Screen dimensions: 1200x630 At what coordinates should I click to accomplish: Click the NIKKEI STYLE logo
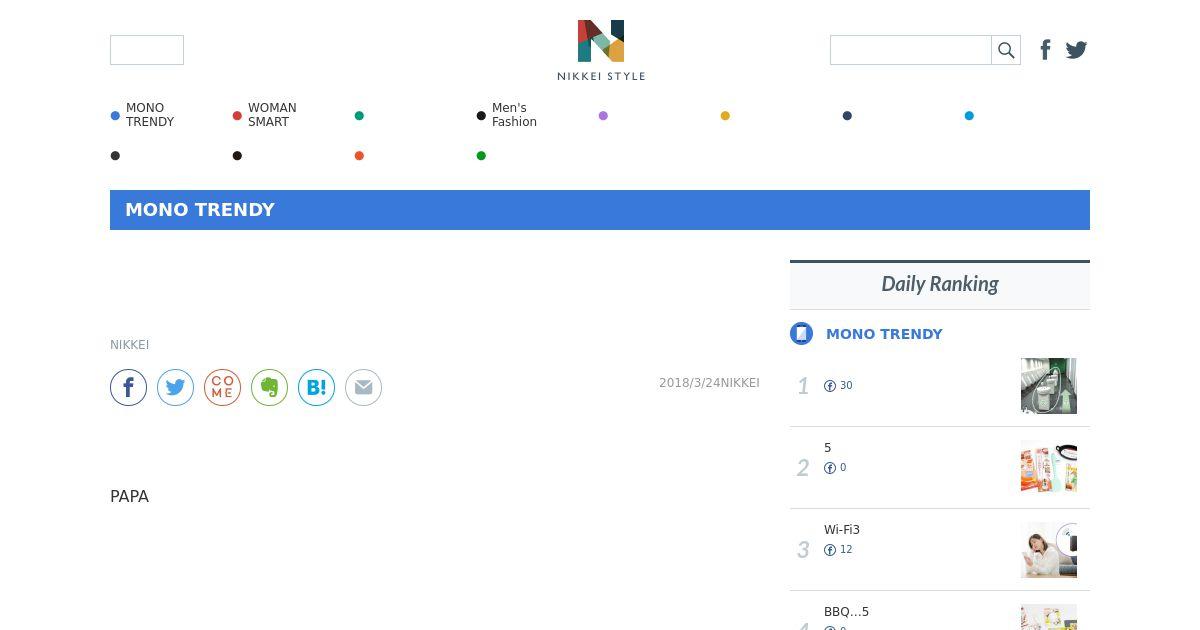click(x=601, y=50)
